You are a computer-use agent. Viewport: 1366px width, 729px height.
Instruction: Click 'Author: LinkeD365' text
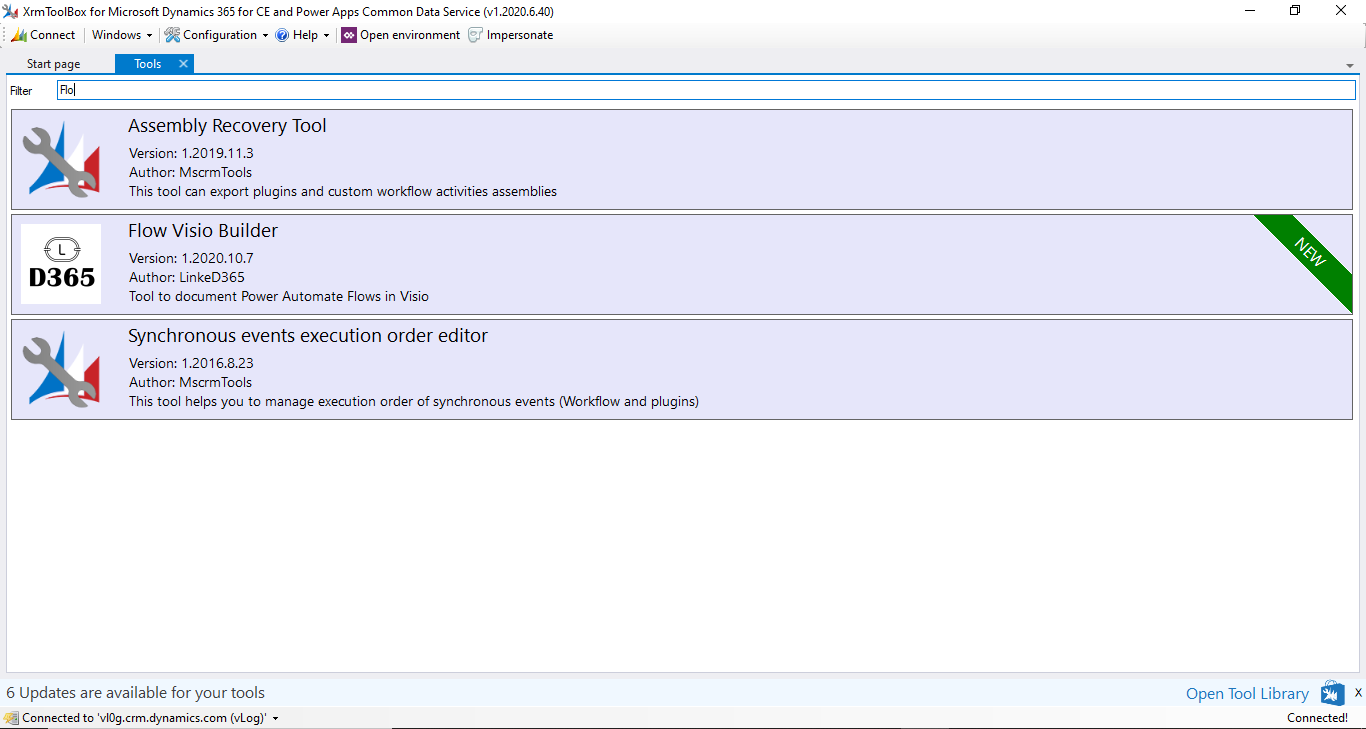coord(187,277)
